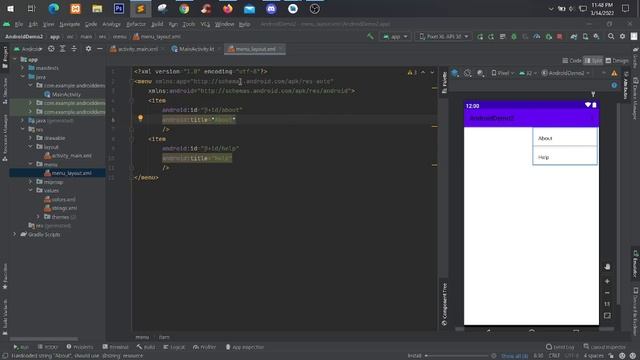Image resolution: width=640 pixels, height=360 pixels.
Task: Open the Logcat tool window
Action: (174, 347)
